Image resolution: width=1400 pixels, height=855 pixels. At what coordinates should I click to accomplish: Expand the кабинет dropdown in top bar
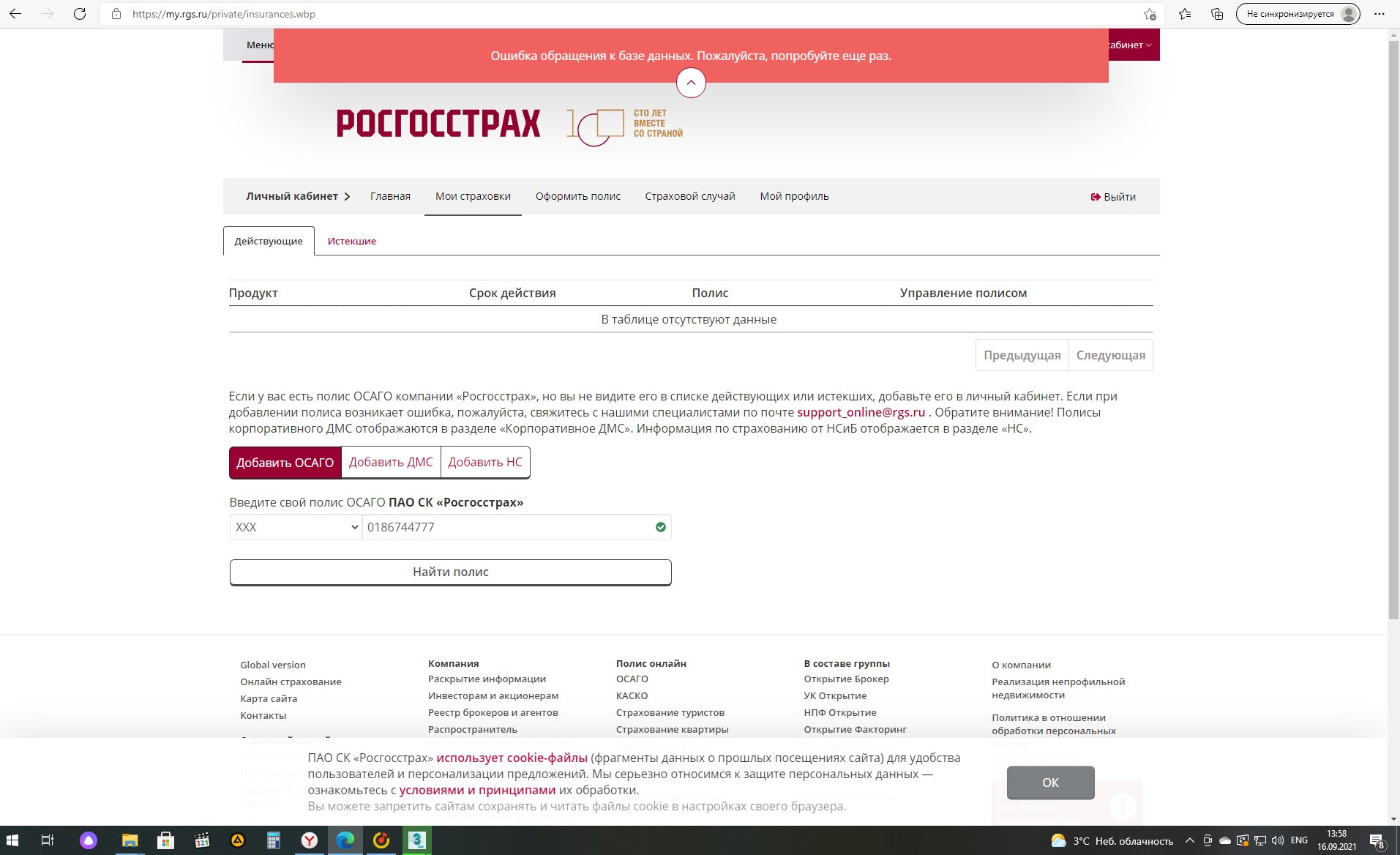[1131, 45]
